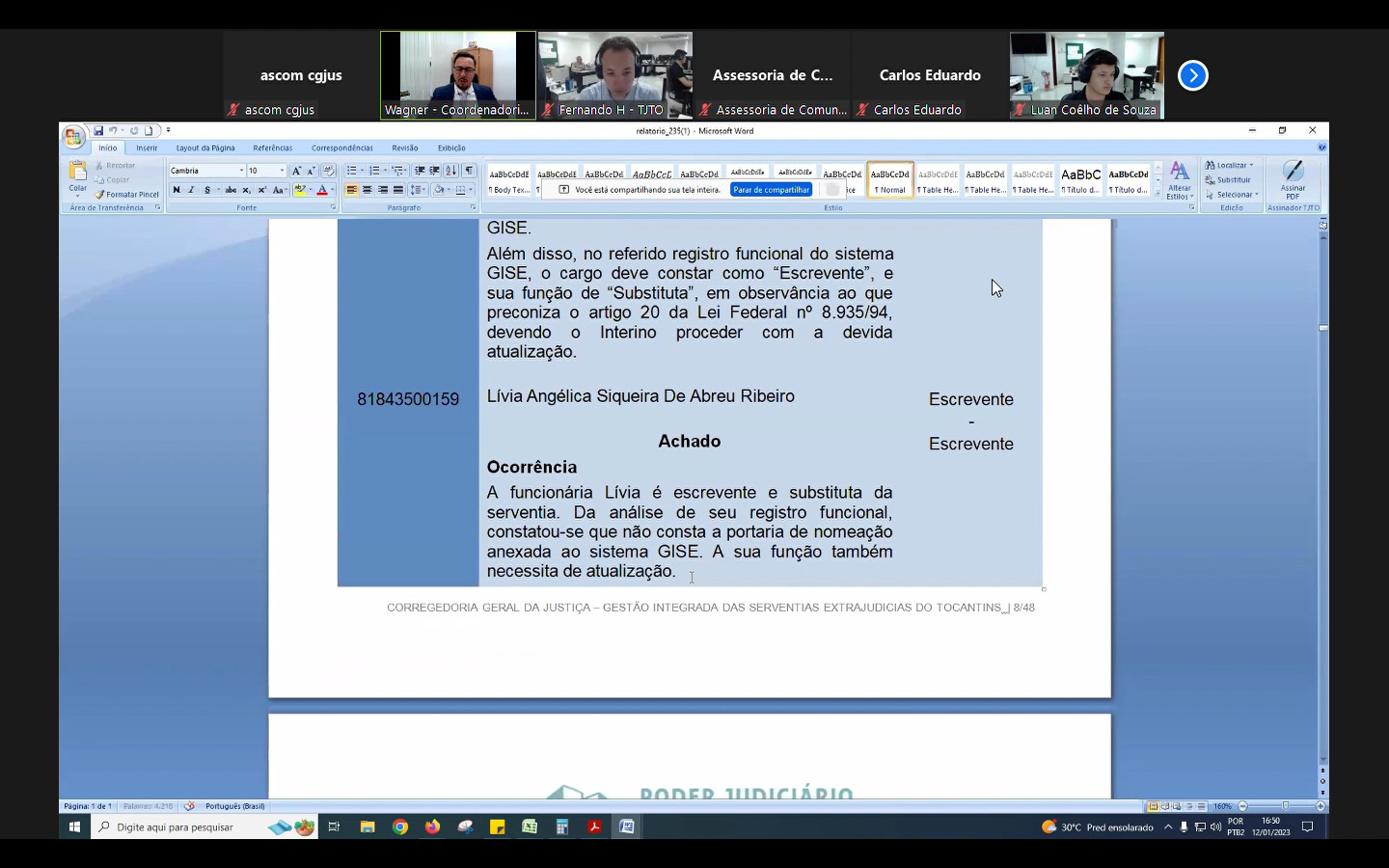Click Formatar Pincel format painter

coord(127,195)
